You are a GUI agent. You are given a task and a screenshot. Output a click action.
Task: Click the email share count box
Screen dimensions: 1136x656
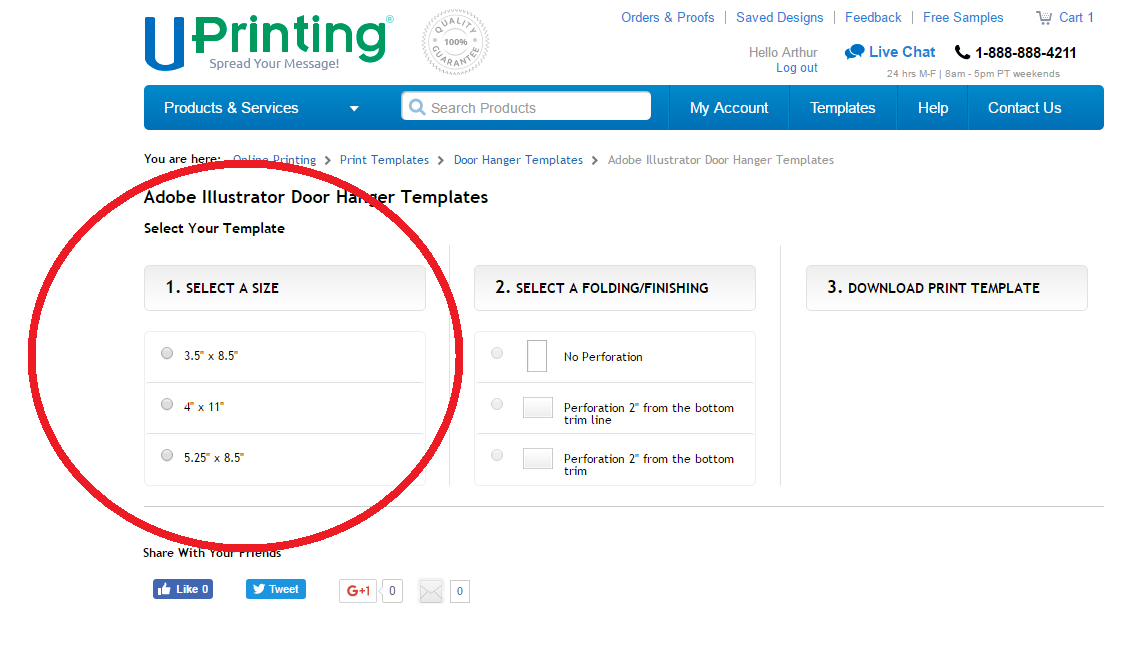(x=459, y=591)
